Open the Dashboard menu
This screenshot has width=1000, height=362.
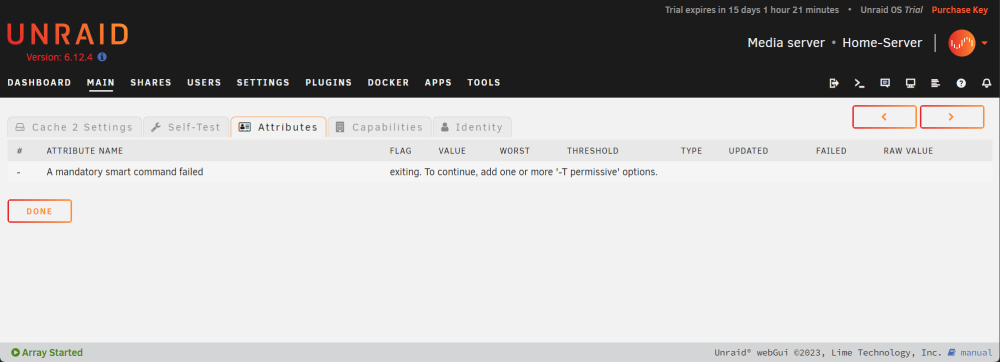40,83
